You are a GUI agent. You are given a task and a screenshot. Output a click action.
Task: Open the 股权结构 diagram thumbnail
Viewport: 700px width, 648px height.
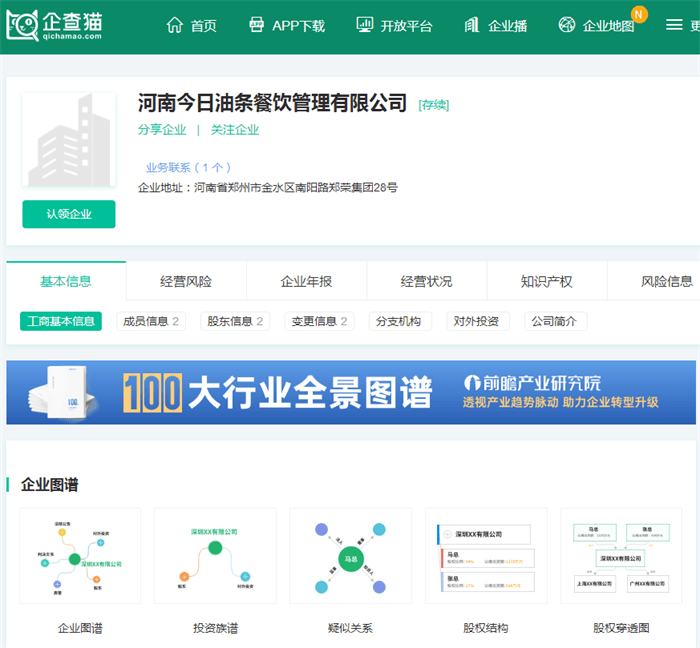coord(486,556)
